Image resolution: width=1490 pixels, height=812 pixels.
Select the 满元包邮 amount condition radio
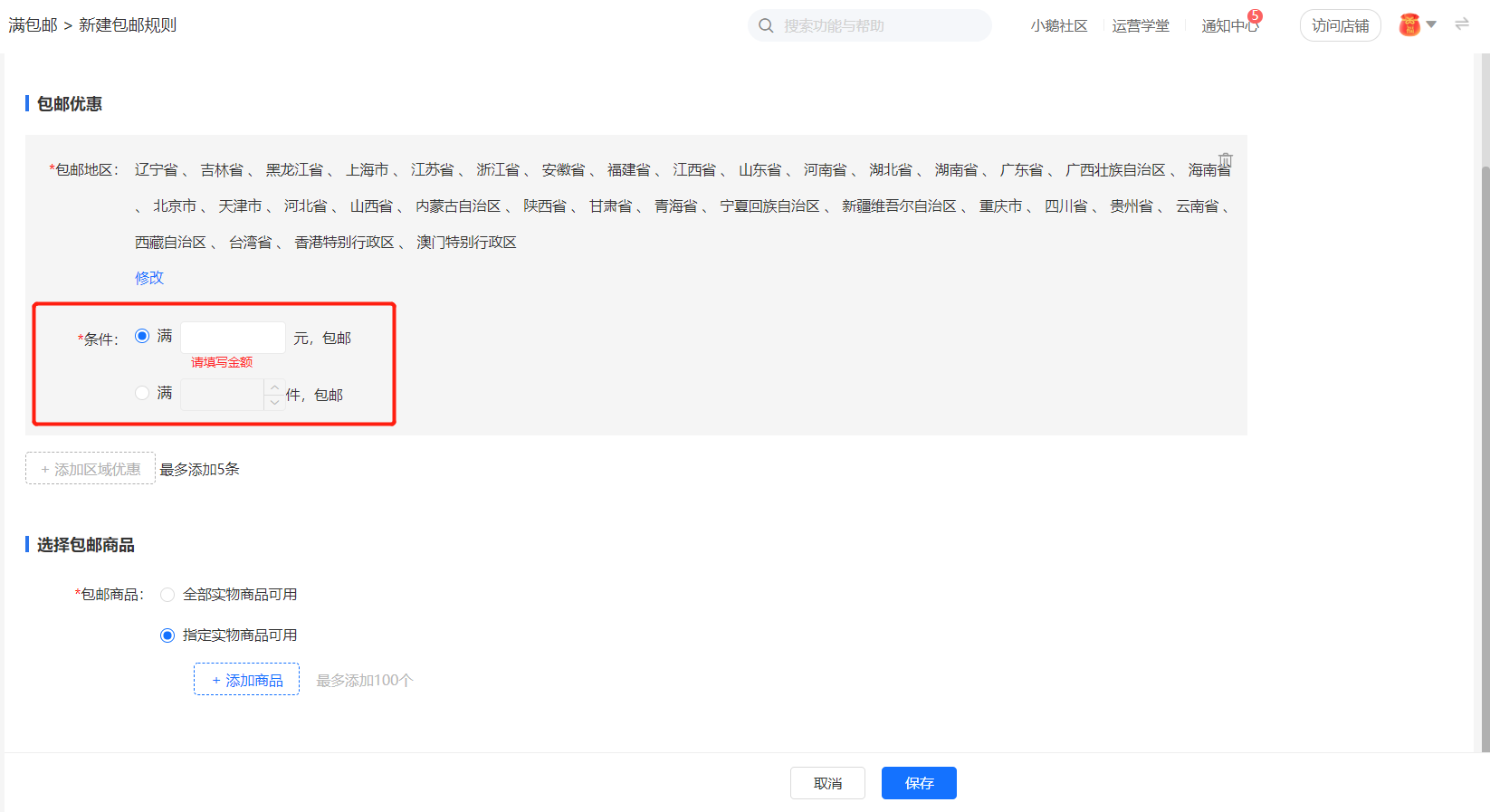click(x=142, y=336)
